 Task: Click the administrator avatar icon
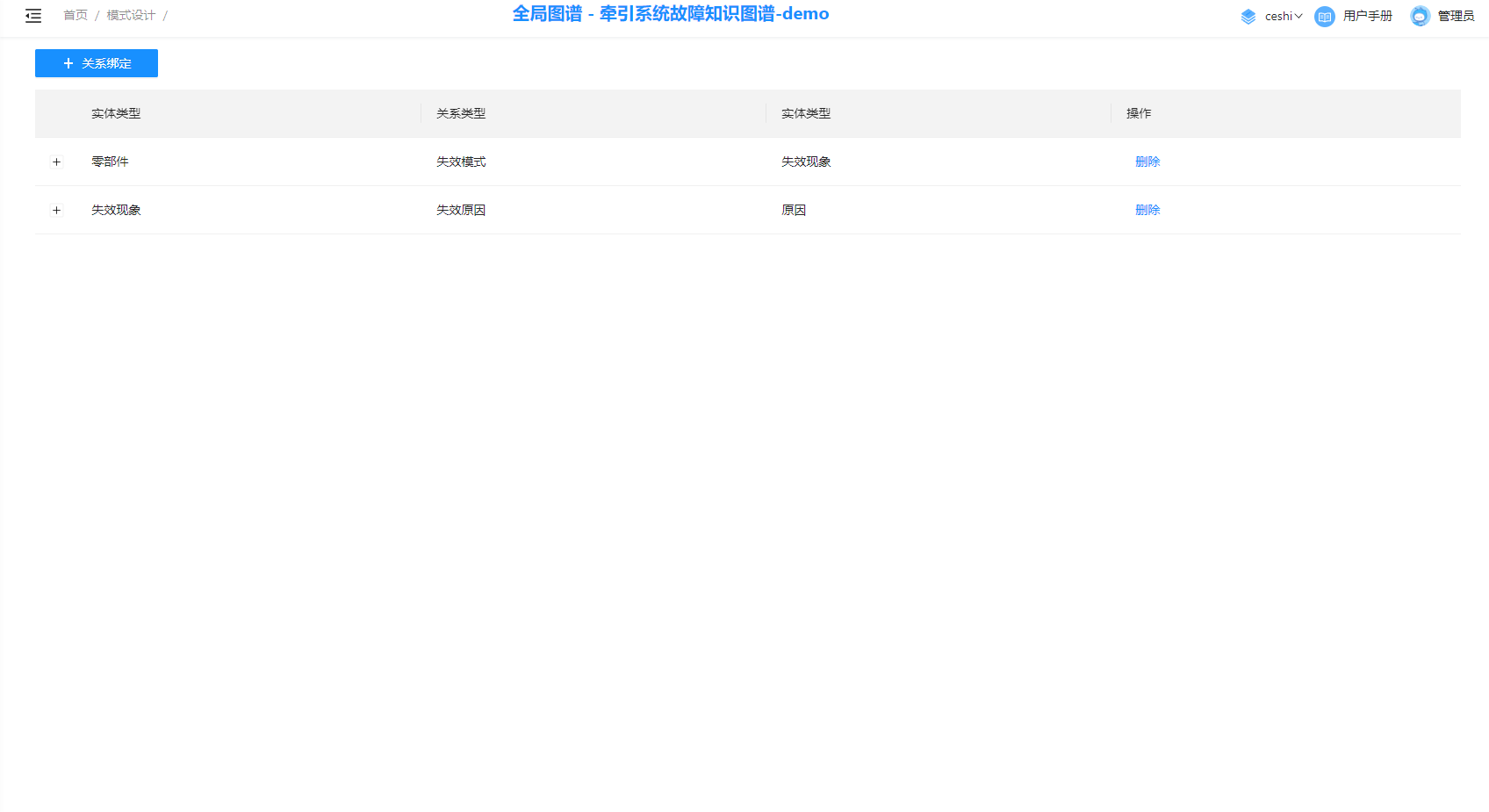1420,16
